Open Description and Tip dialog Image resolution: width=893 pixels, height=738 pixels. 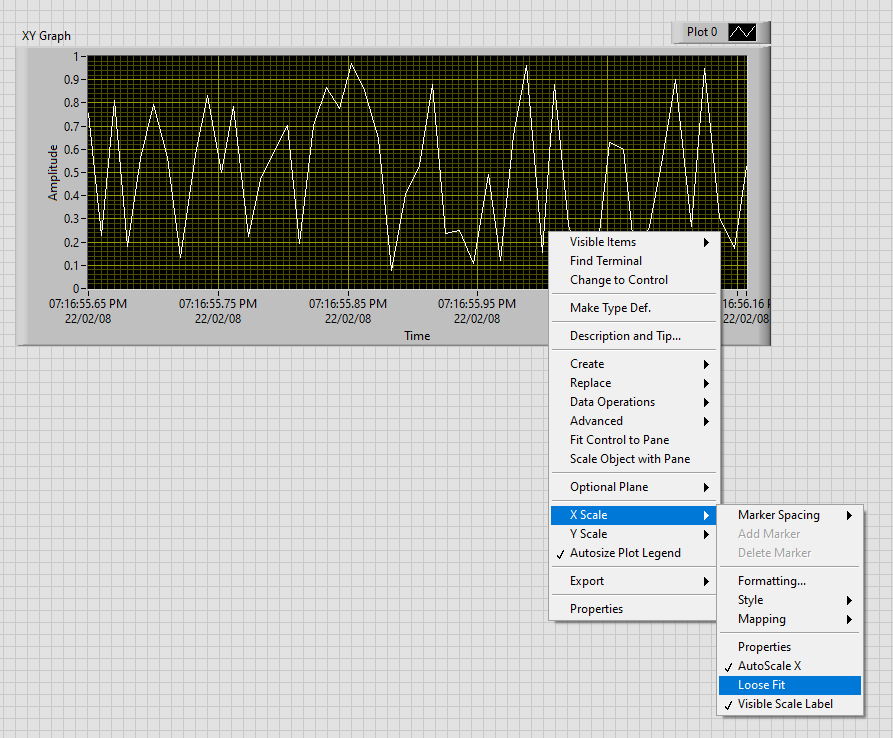pos(633,336)
